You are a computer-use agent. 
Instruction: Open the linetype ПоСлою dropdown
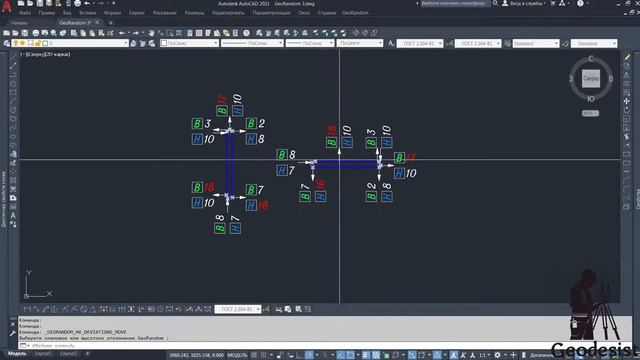tap(252, 43)
